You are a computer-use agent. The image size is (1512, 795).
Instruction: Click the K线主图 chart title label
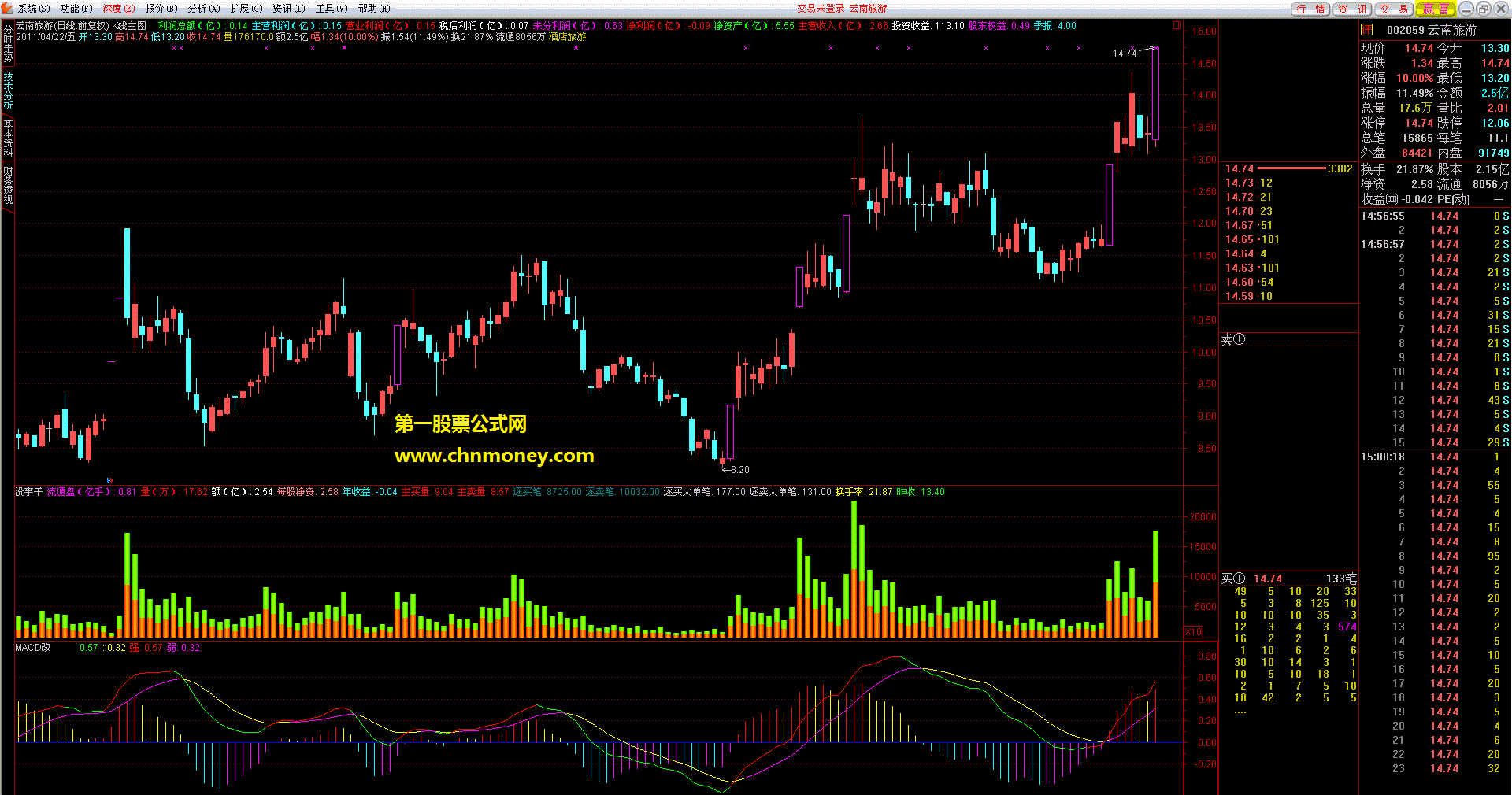point(129,26)
